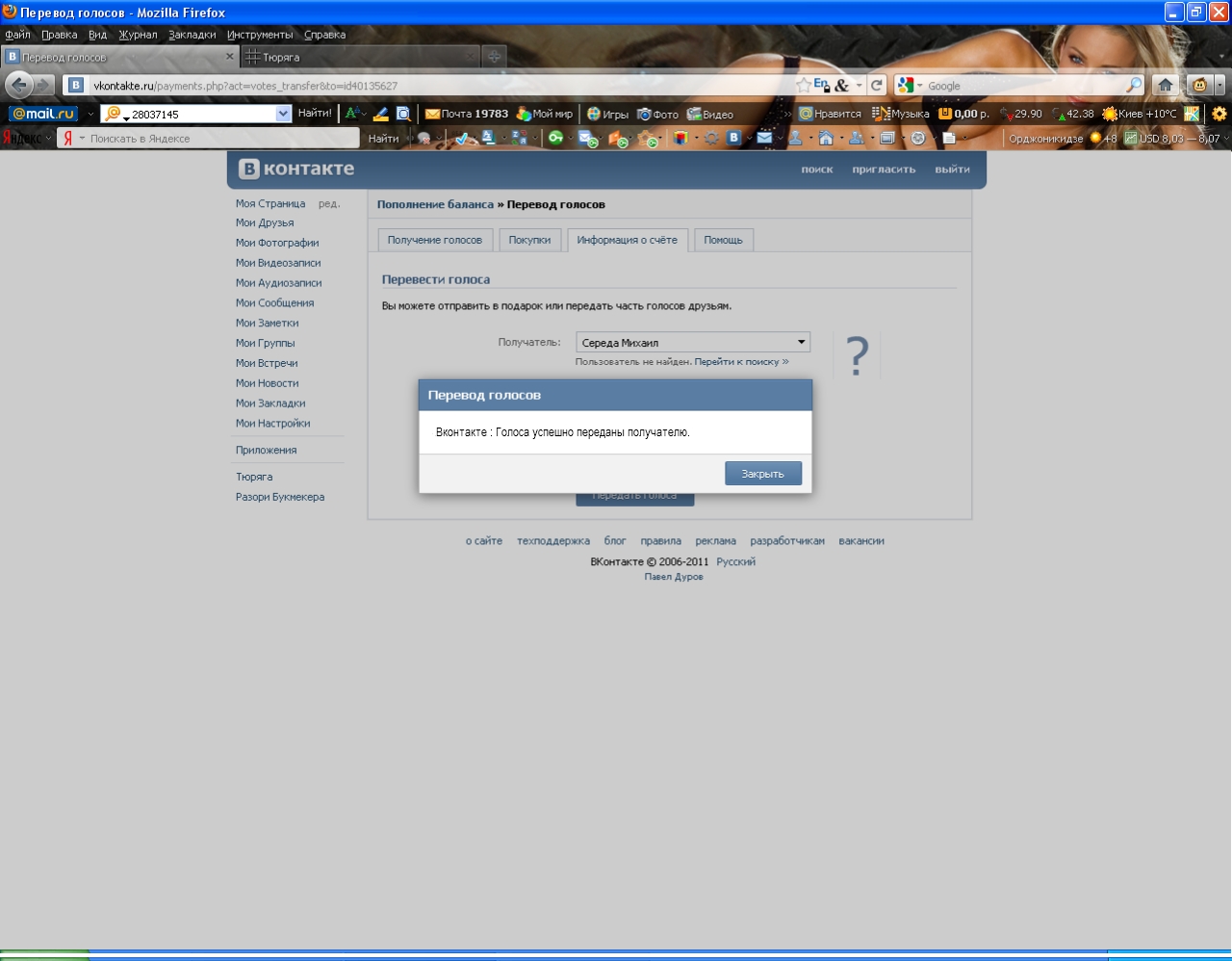Open a new browser tab button

point(494,57)
